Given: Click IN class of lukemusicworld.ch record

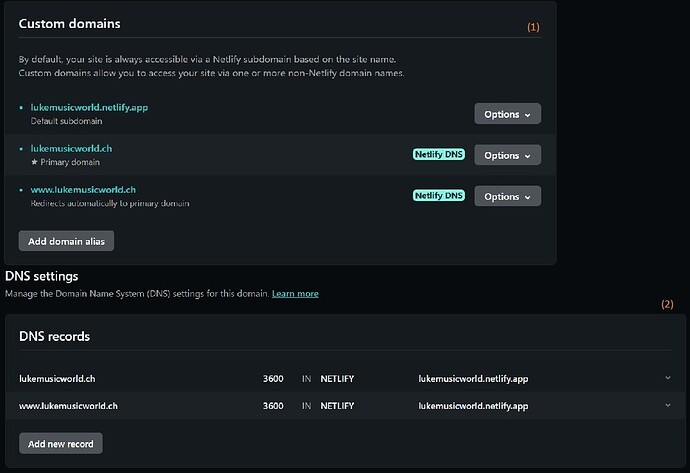Looking at the screenshot, I should click(306, 379).
